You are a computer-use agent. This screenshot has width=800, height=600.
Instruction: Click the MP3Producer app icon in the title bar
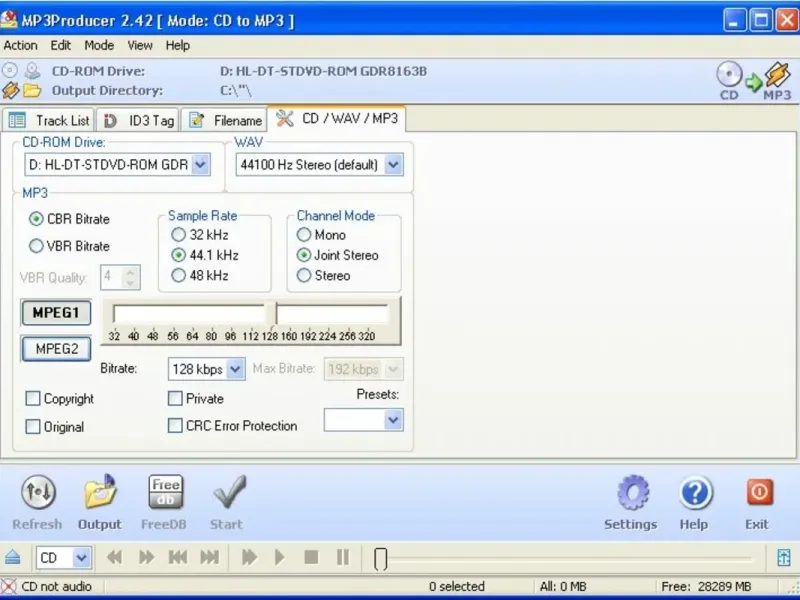(x=9, y=19)
